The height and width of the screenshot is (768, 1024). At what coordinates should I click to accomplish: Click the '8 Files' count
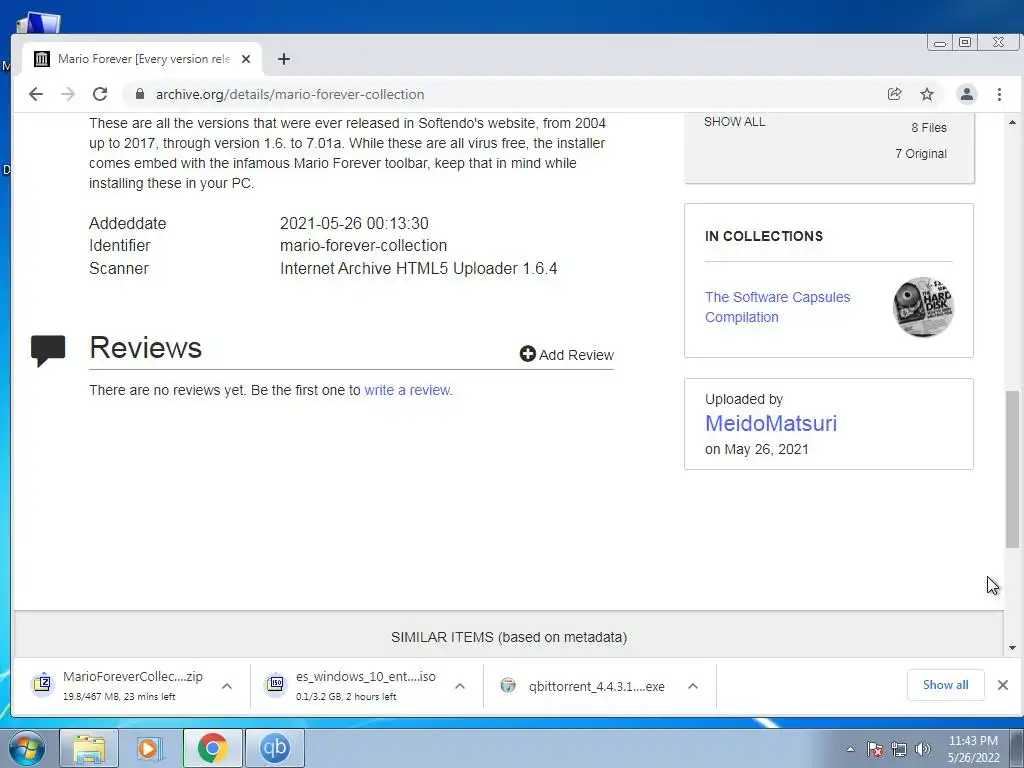point(929,128)
